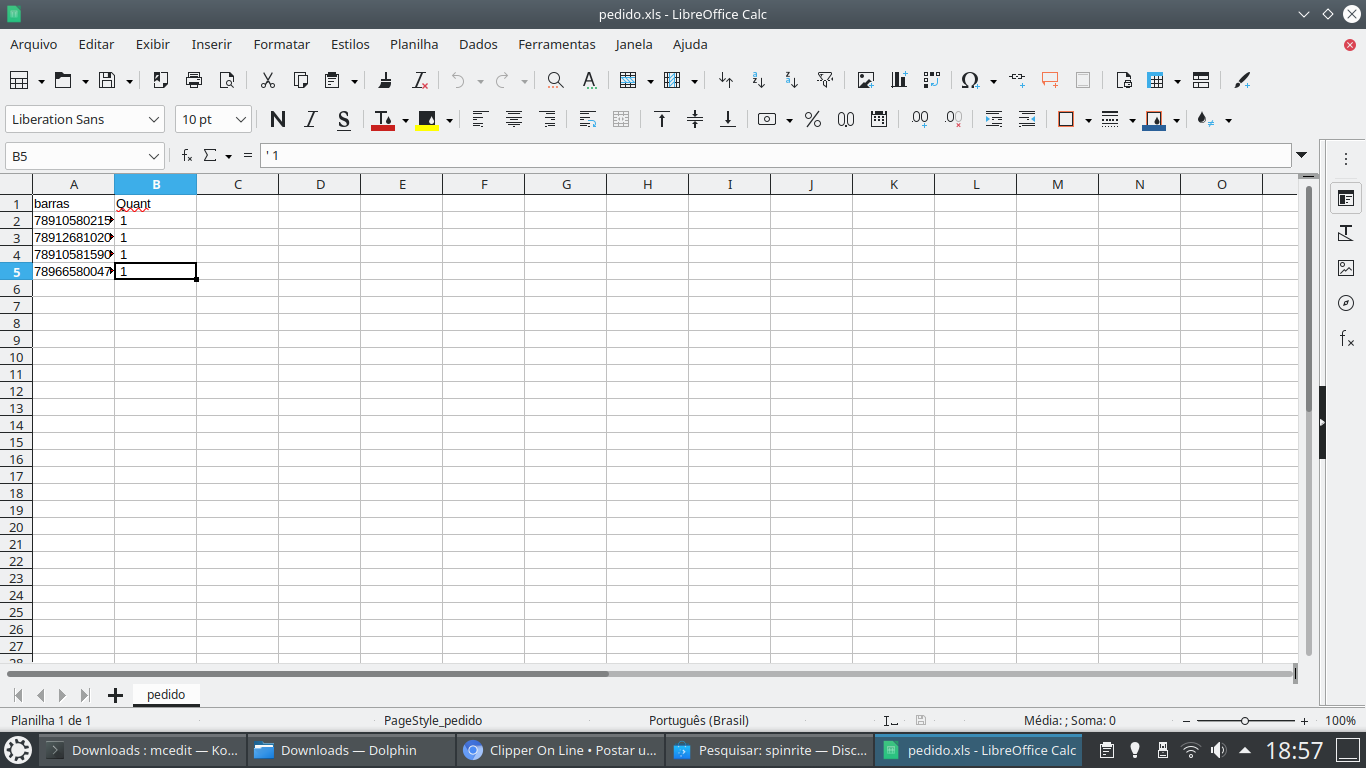The height and width of the screenshot is (768, 1366).
Task: Open the Ferramentas menu
Action: (556, 44)
